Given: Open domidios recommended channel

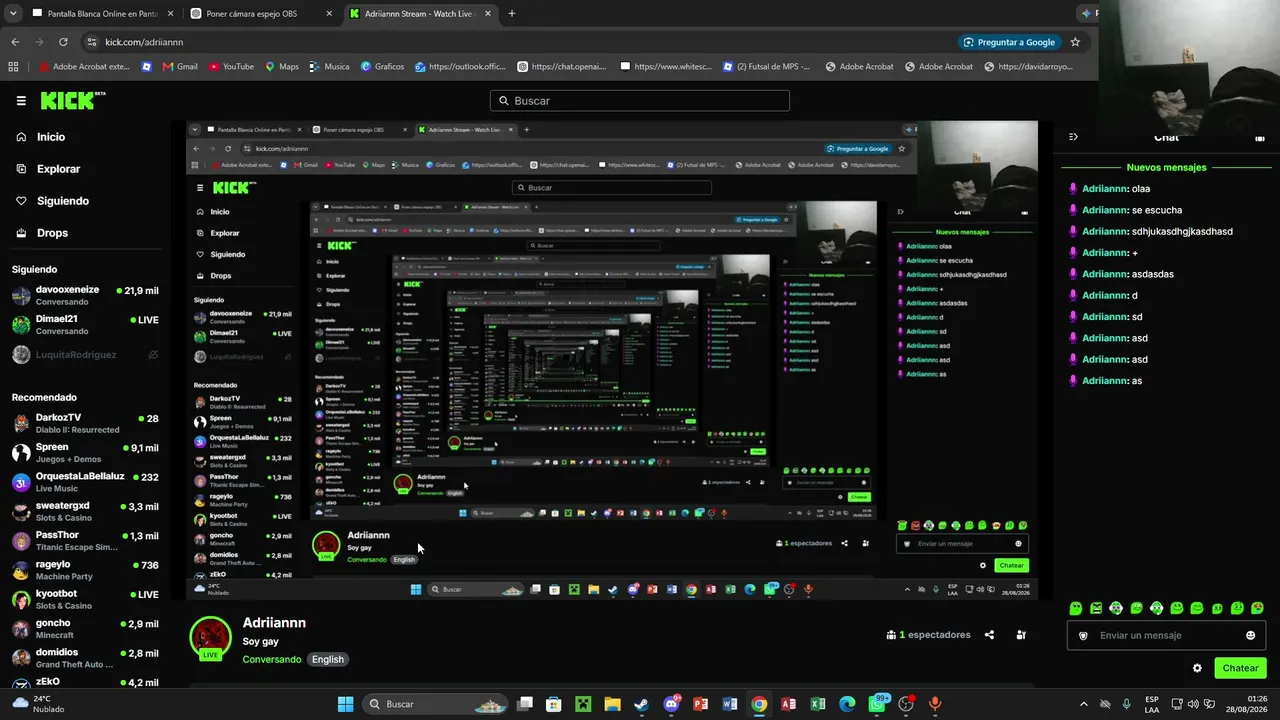Looking at the screenshot, I should coord(85,658).
